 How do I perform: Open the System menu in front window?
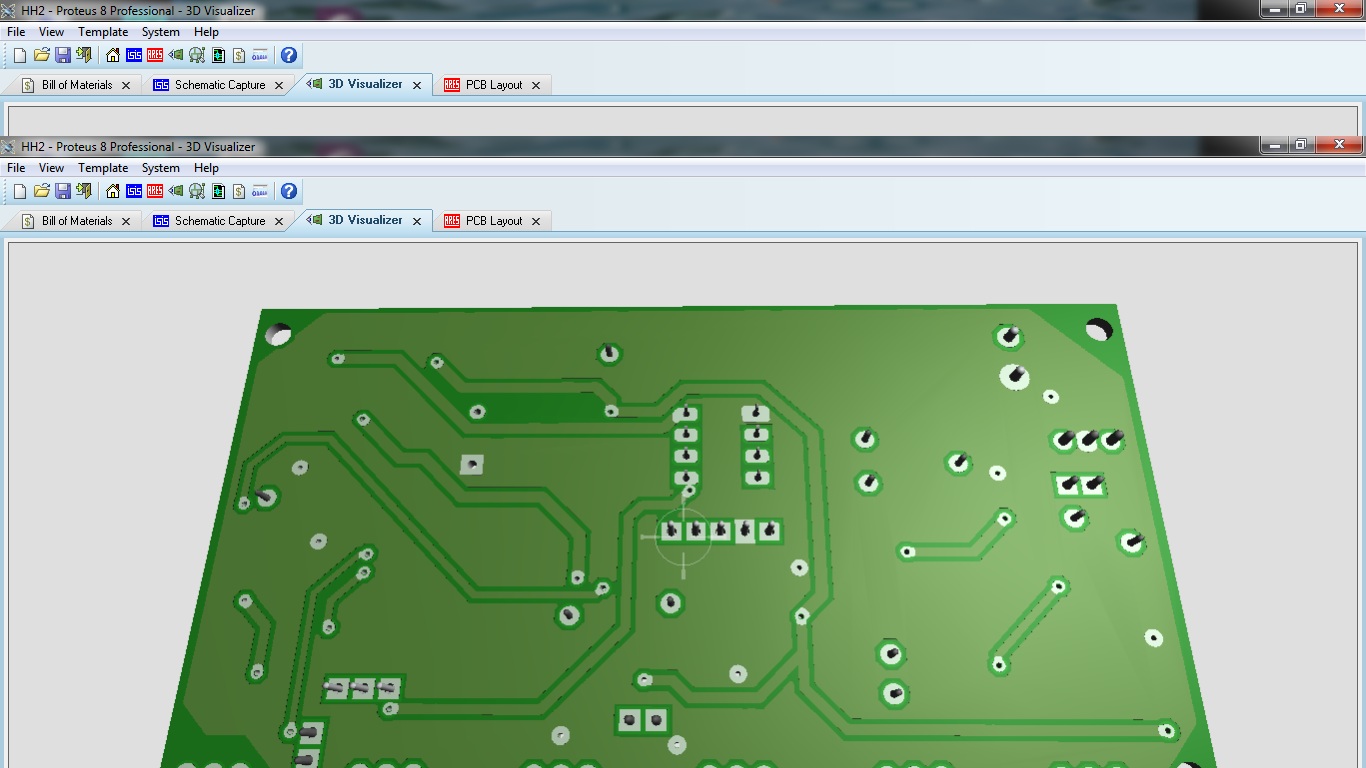click(x=161, y=168)
